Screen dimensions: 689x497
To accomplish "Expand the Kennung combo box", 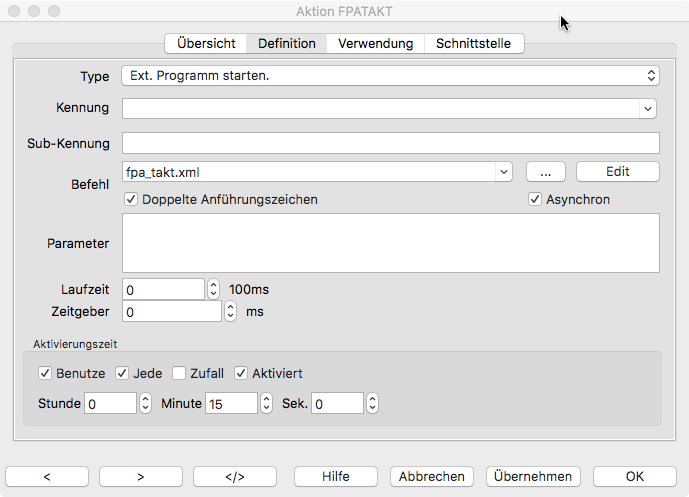I will pyautogui.click(x=647, y=108).
